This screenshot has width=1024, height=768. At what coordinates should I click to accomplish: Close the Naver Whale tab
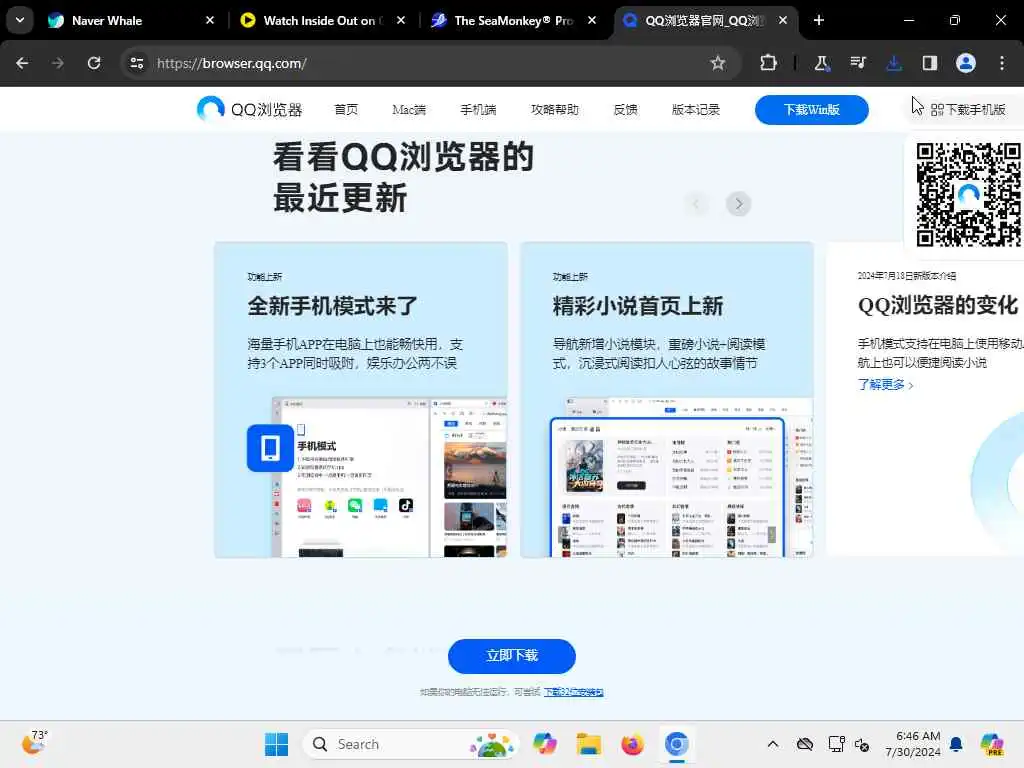click(210, 20)
